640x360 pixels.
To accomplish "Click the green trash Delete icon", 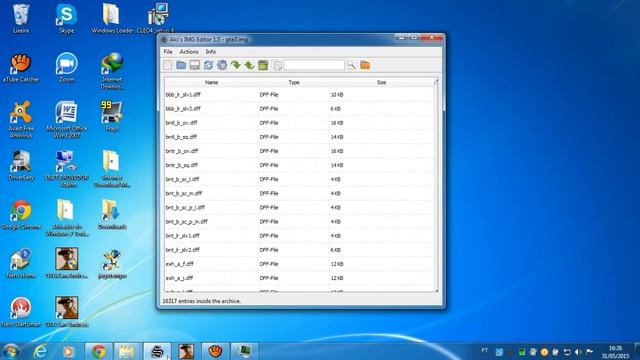I will [263, 65].
